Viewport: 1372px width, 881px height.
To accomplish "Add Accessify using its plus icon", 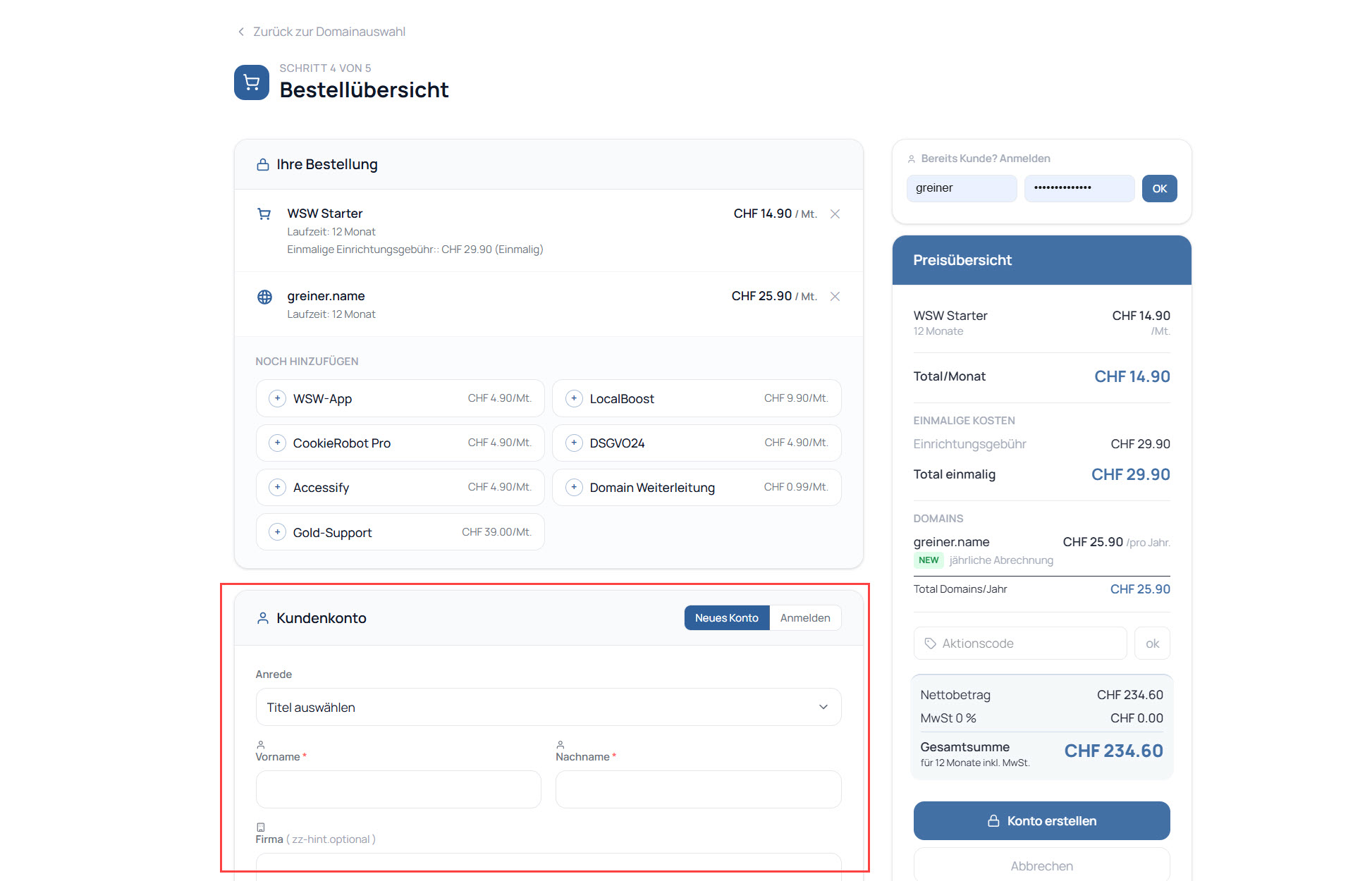I will click(x=278, y=487).
